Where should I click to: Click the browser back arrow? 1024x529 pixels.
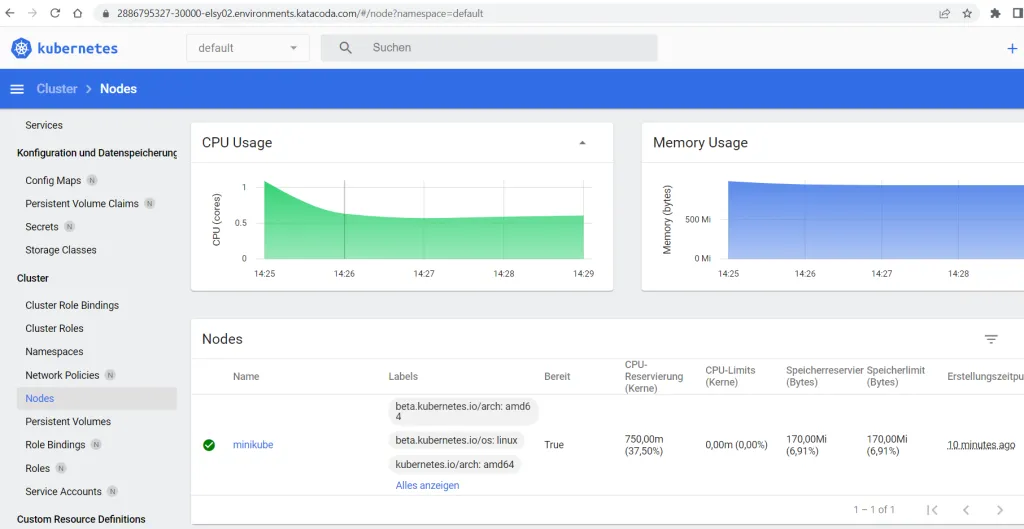(x=10, y=13)
